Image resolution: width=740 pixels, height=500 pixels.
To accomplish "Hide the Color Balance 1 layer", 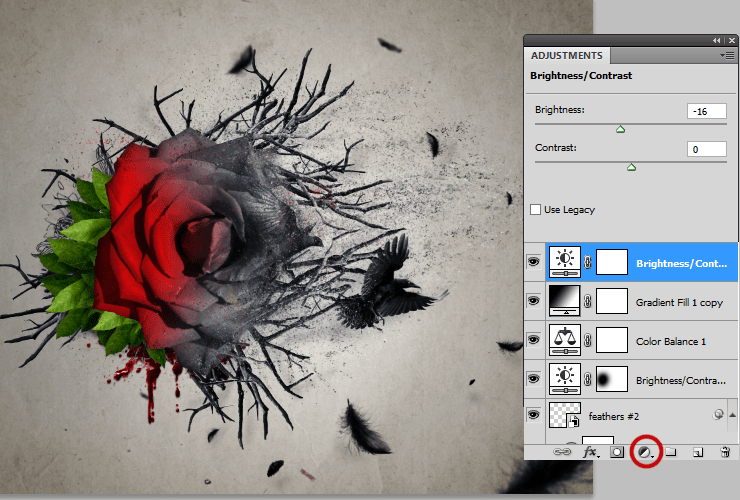I will pyautogui.click(x=534, y=339).
